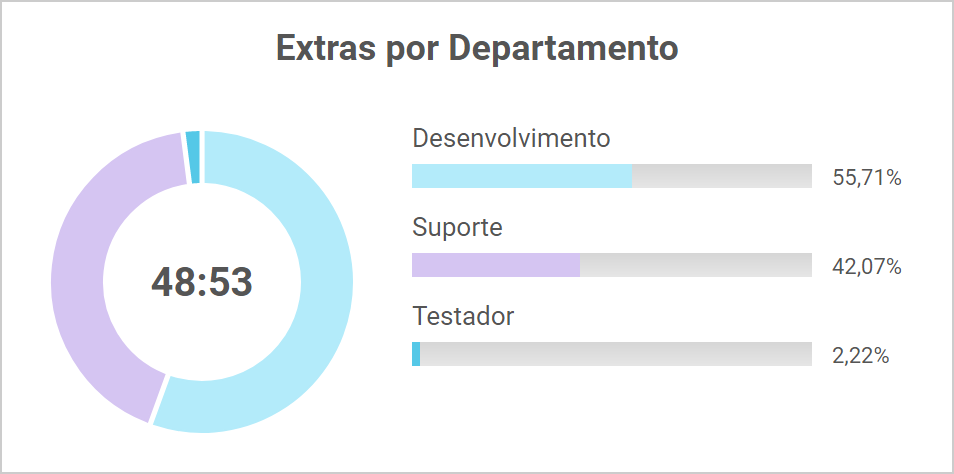The height and width of the screenshot is (474, 954).
Task: Click the small teal Testador donut slice
Action: click(193, 157)
